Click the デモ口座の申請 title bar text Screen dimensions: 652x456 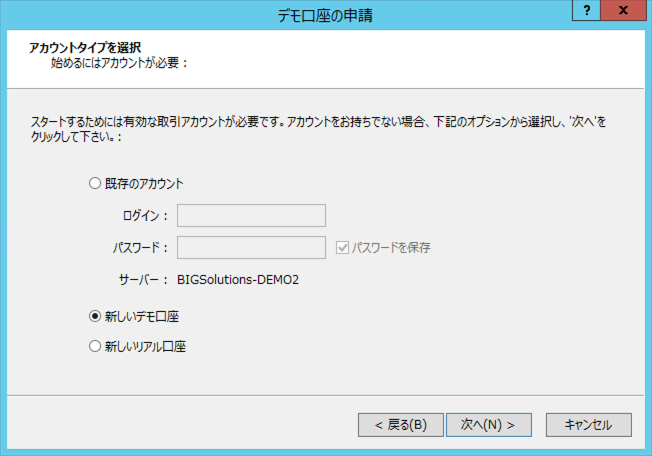coord(326,14)
